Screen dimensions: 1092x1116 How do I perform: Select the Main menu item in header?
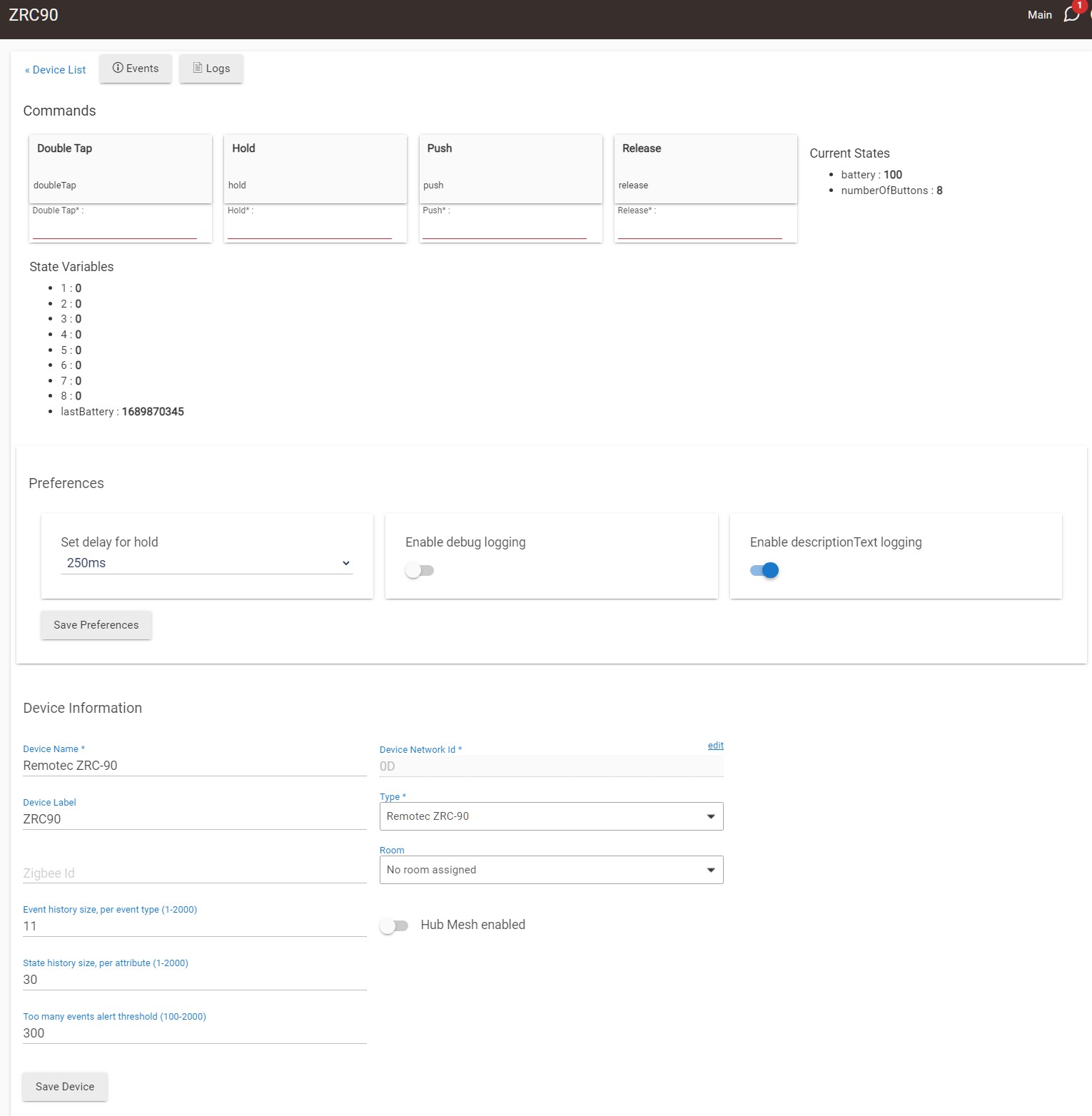pyautogui.click(x=1039, y=15)
